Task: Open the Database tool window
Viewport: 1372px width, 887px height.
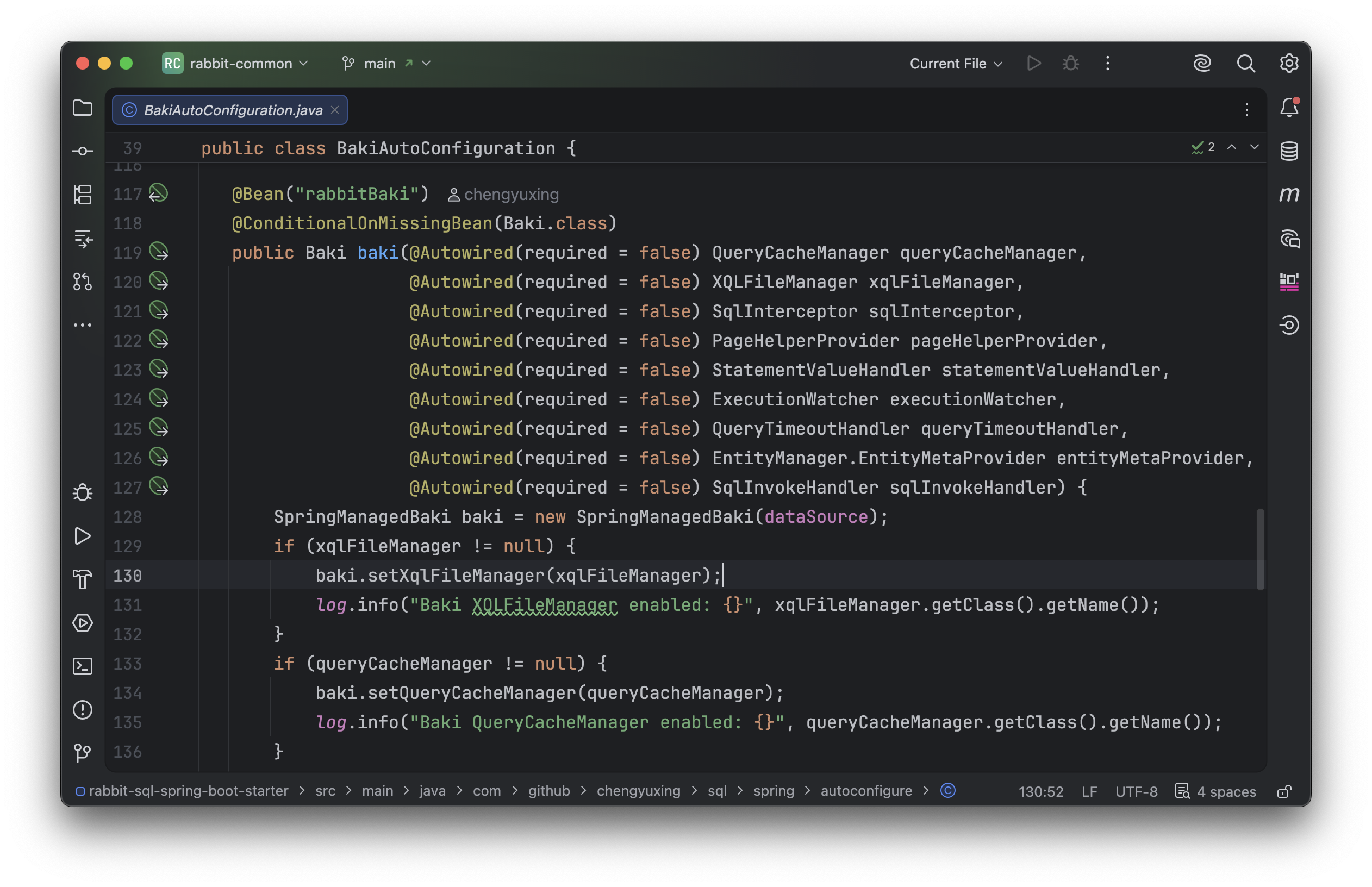Action: click(1289, 151)
